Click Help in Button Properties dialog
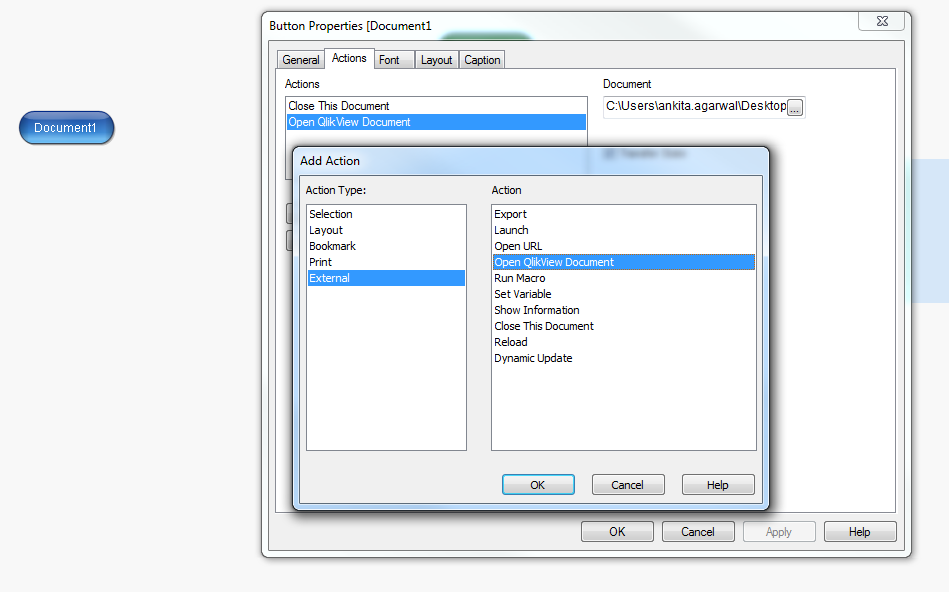This screenshot has height=592, width=949. pos(859,531)
